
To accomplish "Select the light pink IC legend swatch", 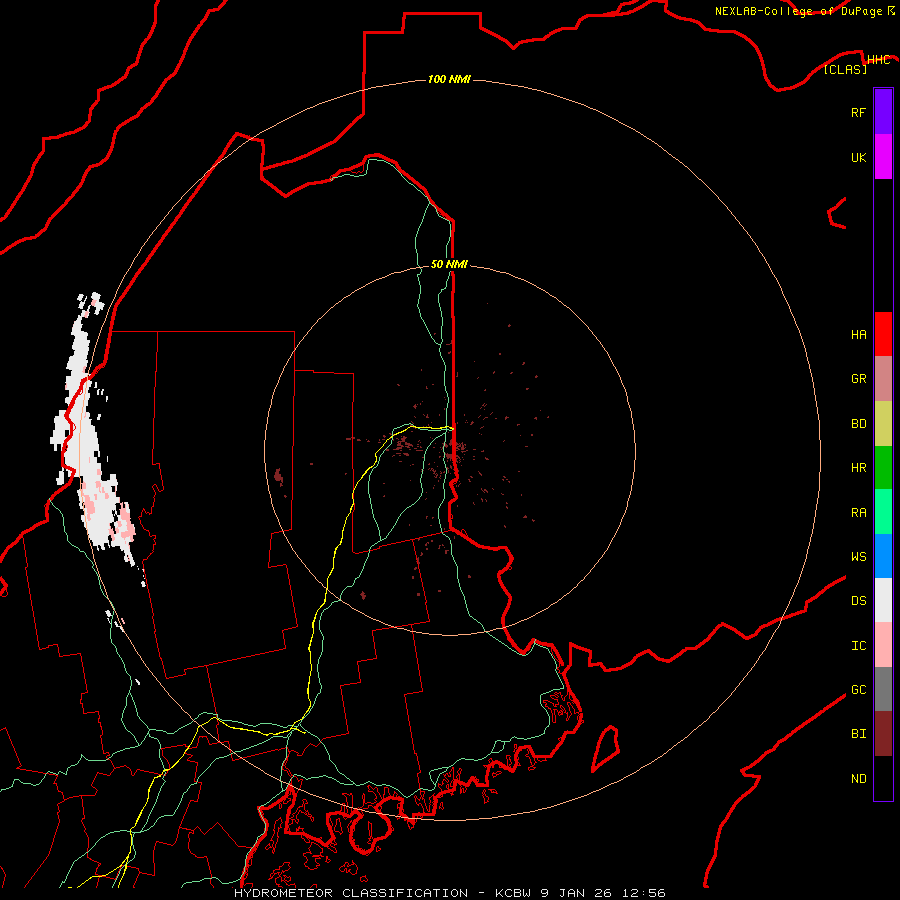I will (883, 645).
